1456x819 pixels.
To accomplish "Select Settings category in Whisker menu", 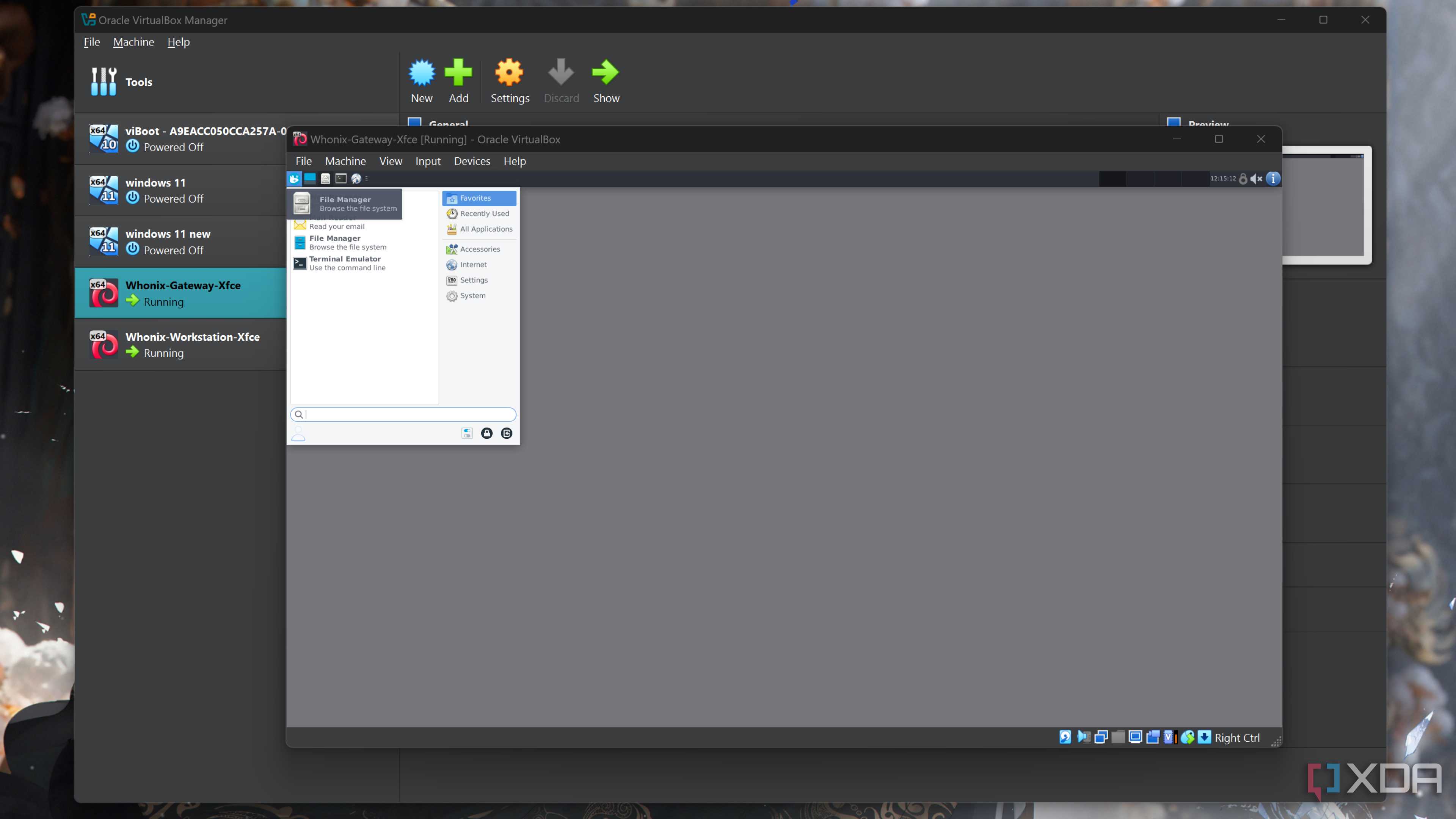I will point(479,280).
